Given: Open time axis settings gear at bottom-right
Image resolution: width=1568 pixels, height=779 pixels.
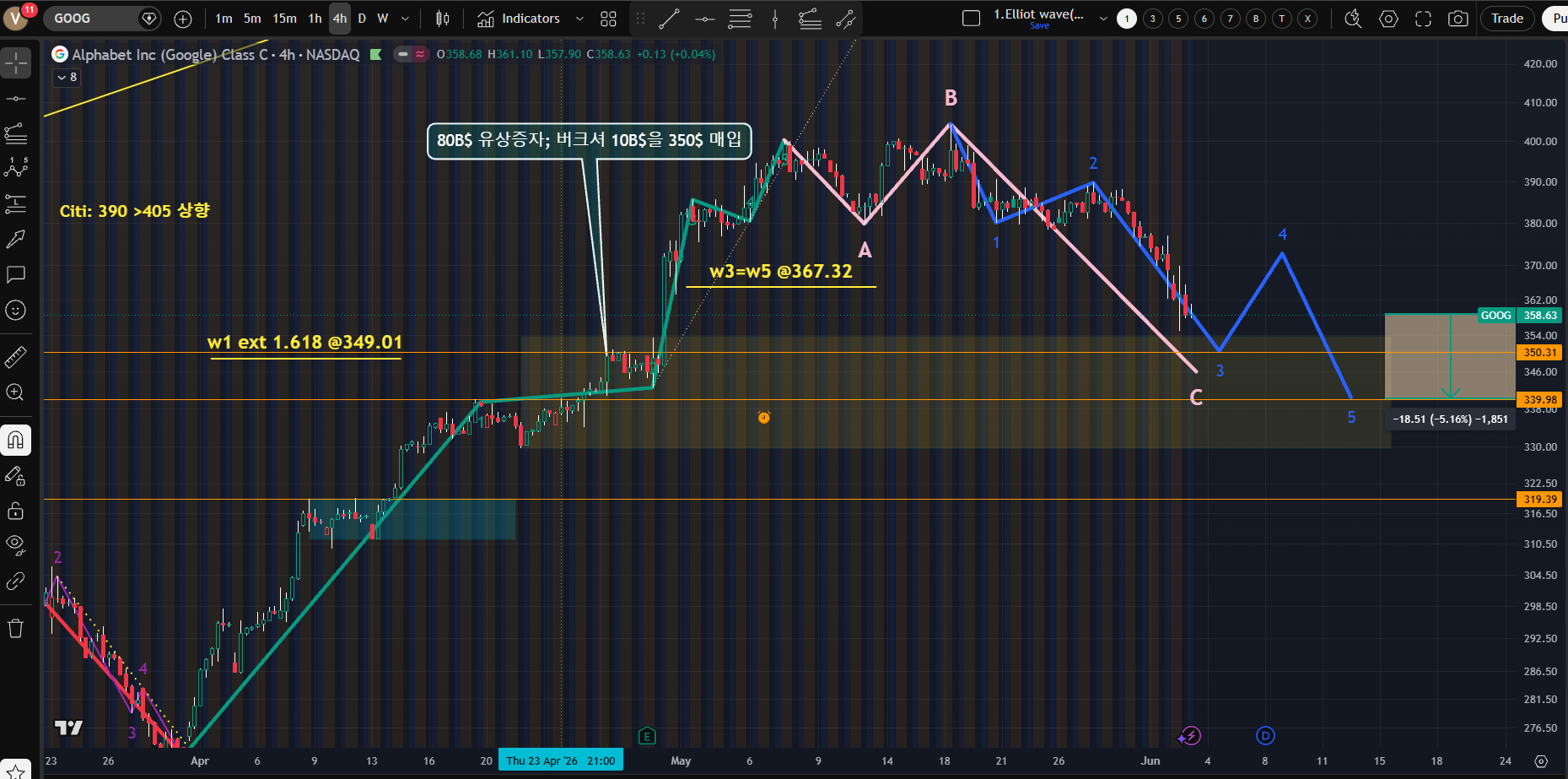Looking at the screenshot, I should (x=1541, y=761).
